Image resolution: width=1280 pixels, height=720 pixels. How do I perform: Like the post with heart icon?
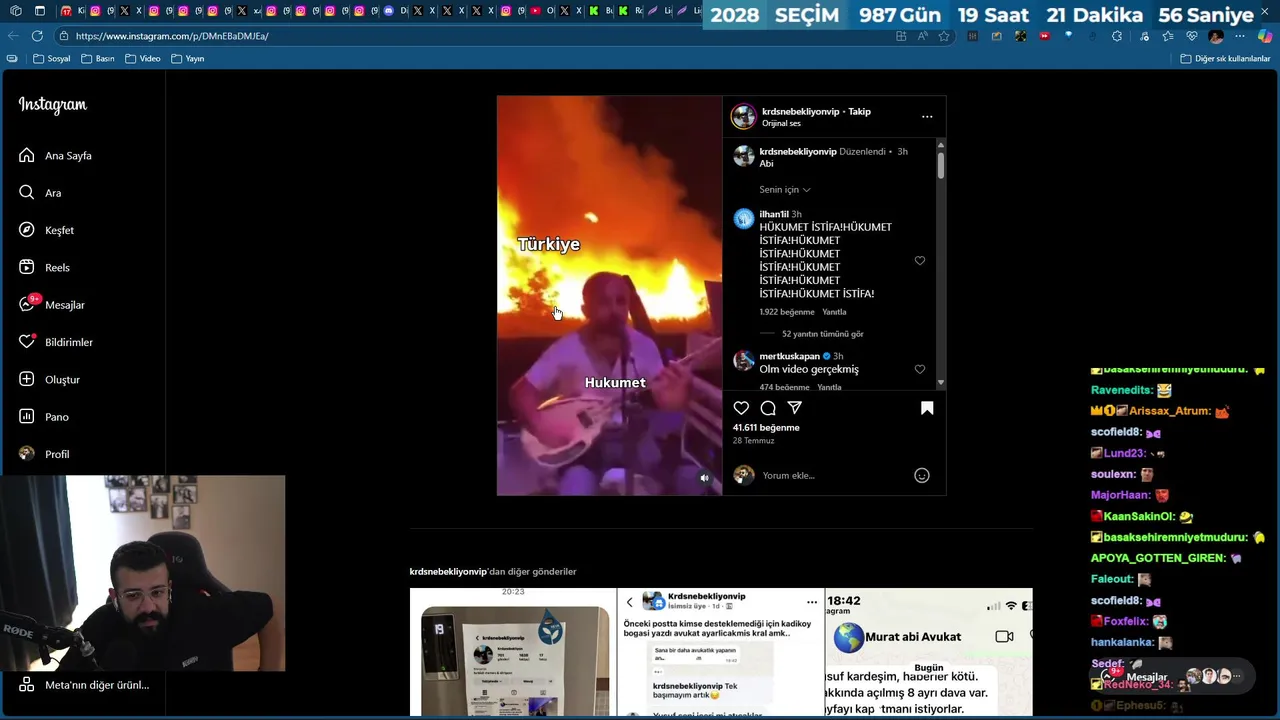click(x=741, y=408)
